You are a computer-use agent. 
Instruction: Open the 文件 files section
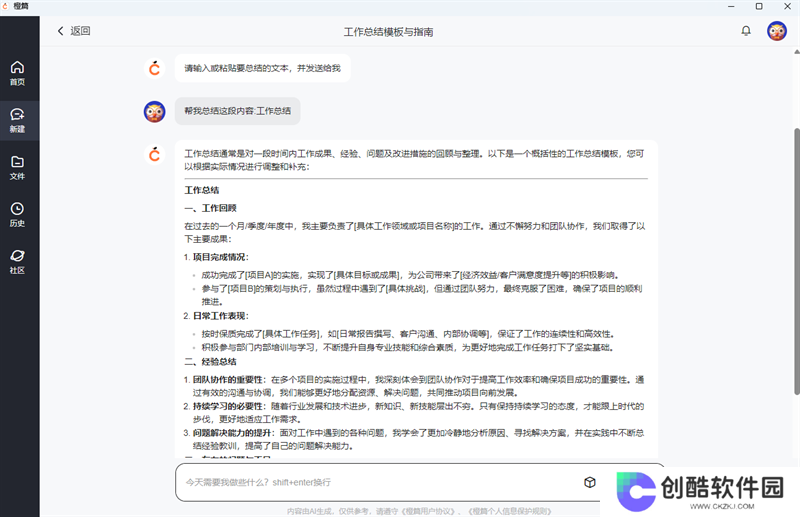(17, 168)
